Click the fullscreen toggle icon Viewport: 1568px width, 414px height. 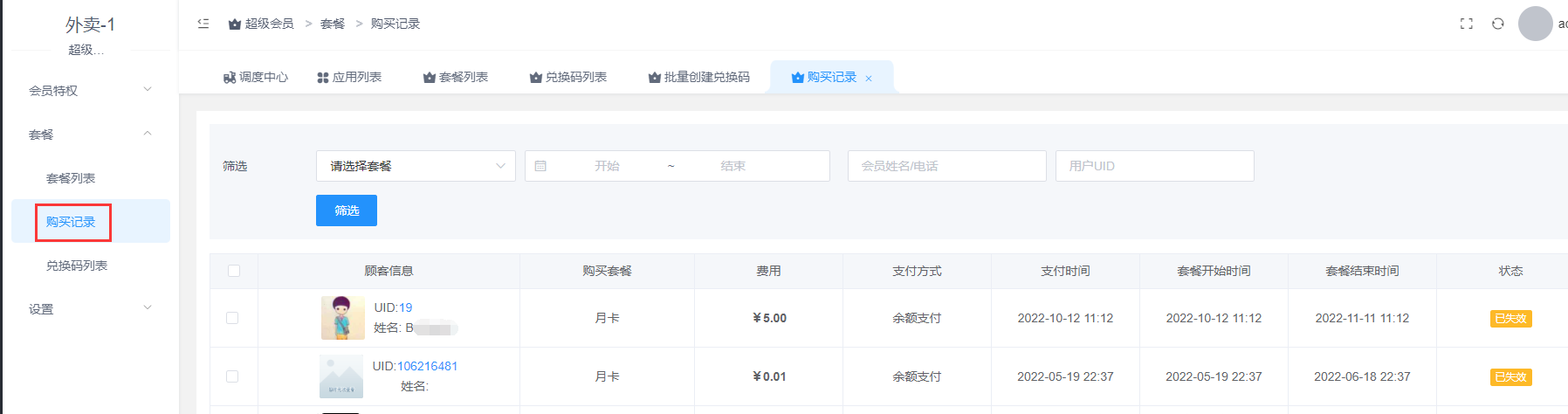point(1466,24)
